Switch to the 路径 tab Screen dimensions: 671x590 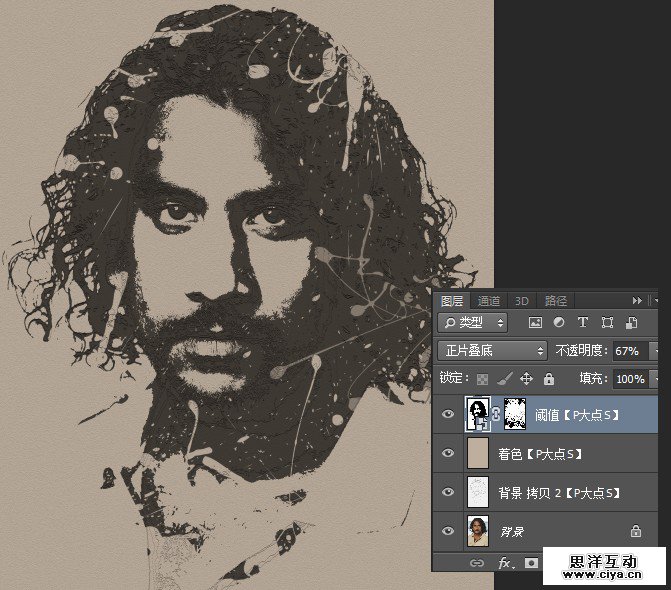[x=555, y=300]
